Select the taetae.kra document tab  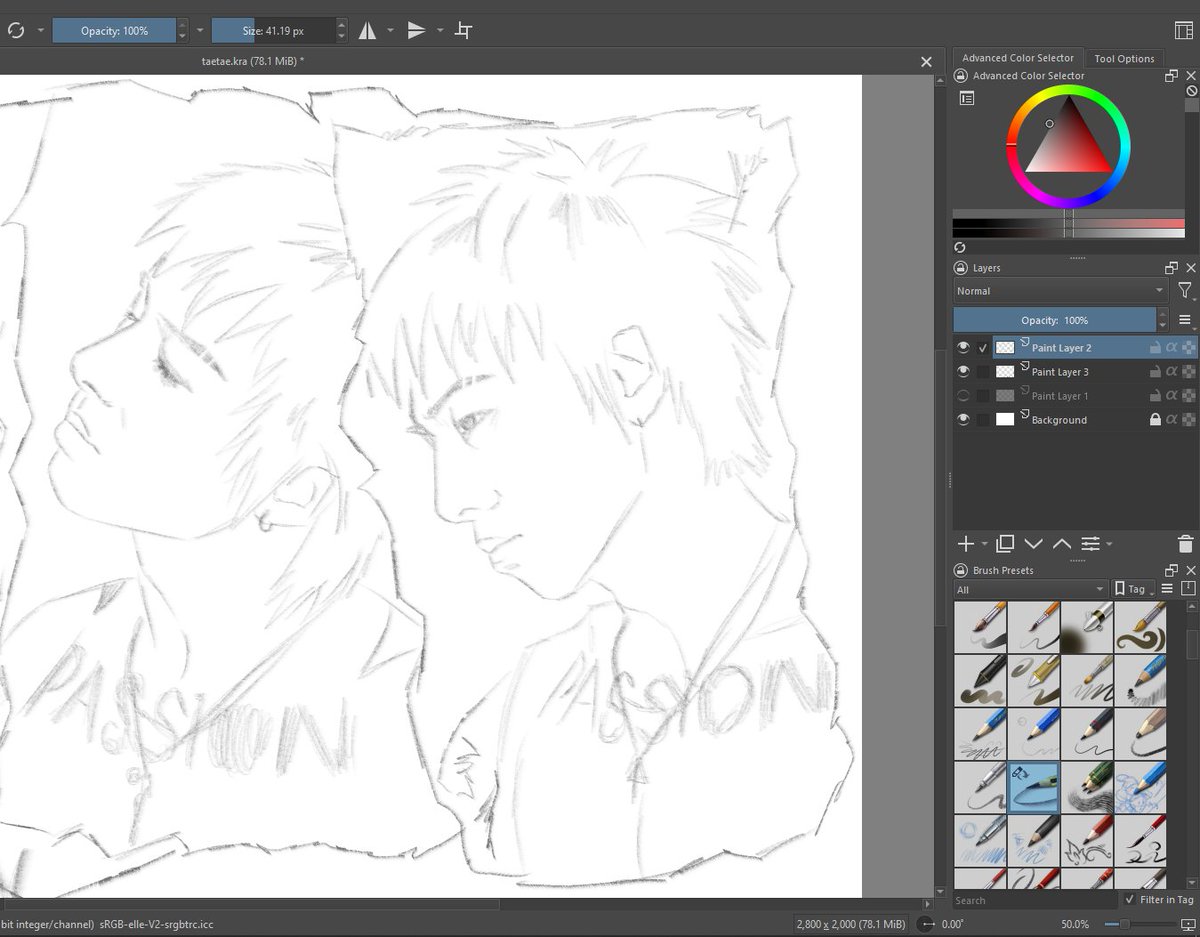pos(253,62)
